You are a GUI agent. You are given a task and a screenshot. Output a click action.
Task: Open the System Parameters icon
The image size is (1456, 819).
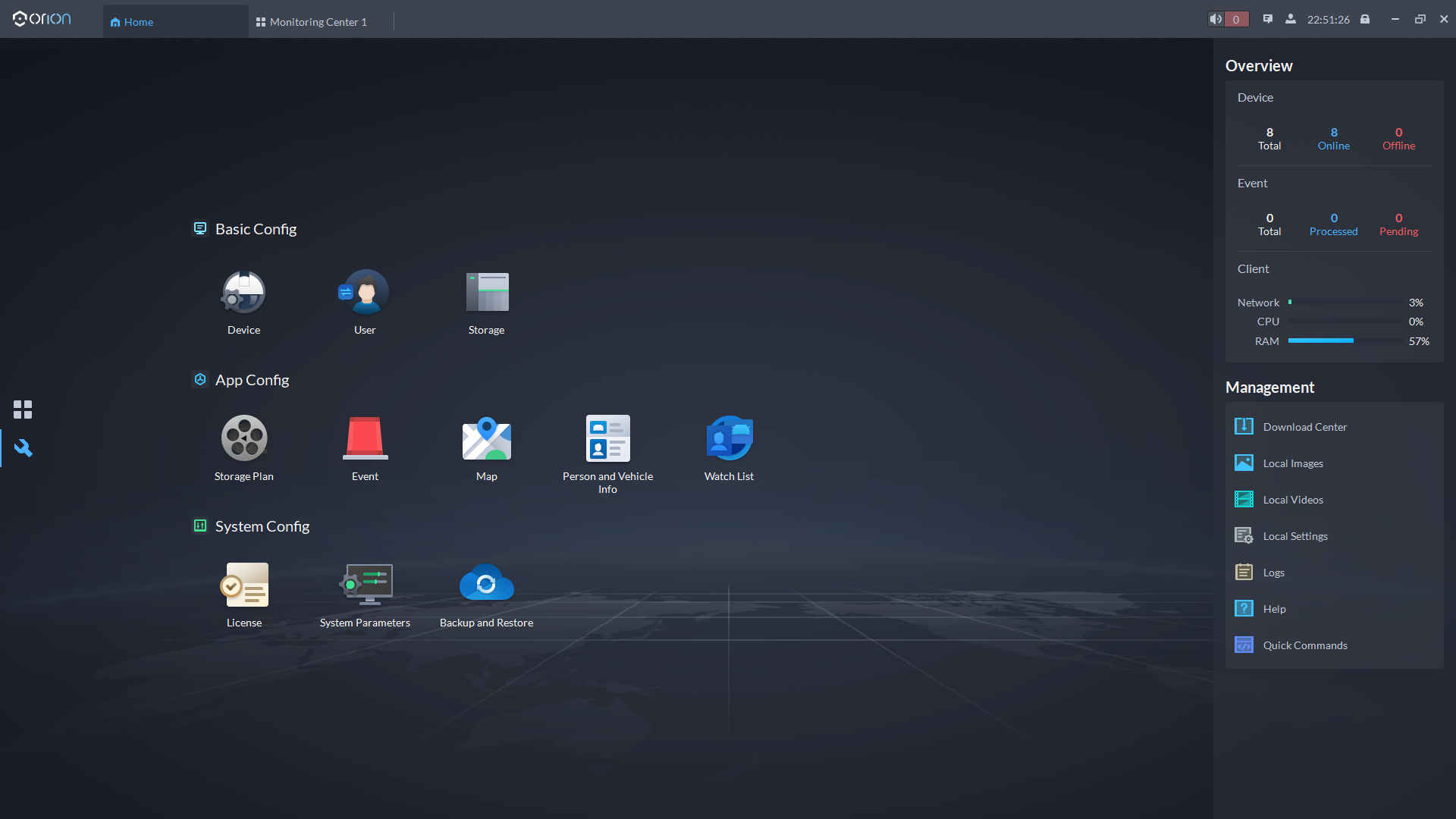click(x=366, y=585)
